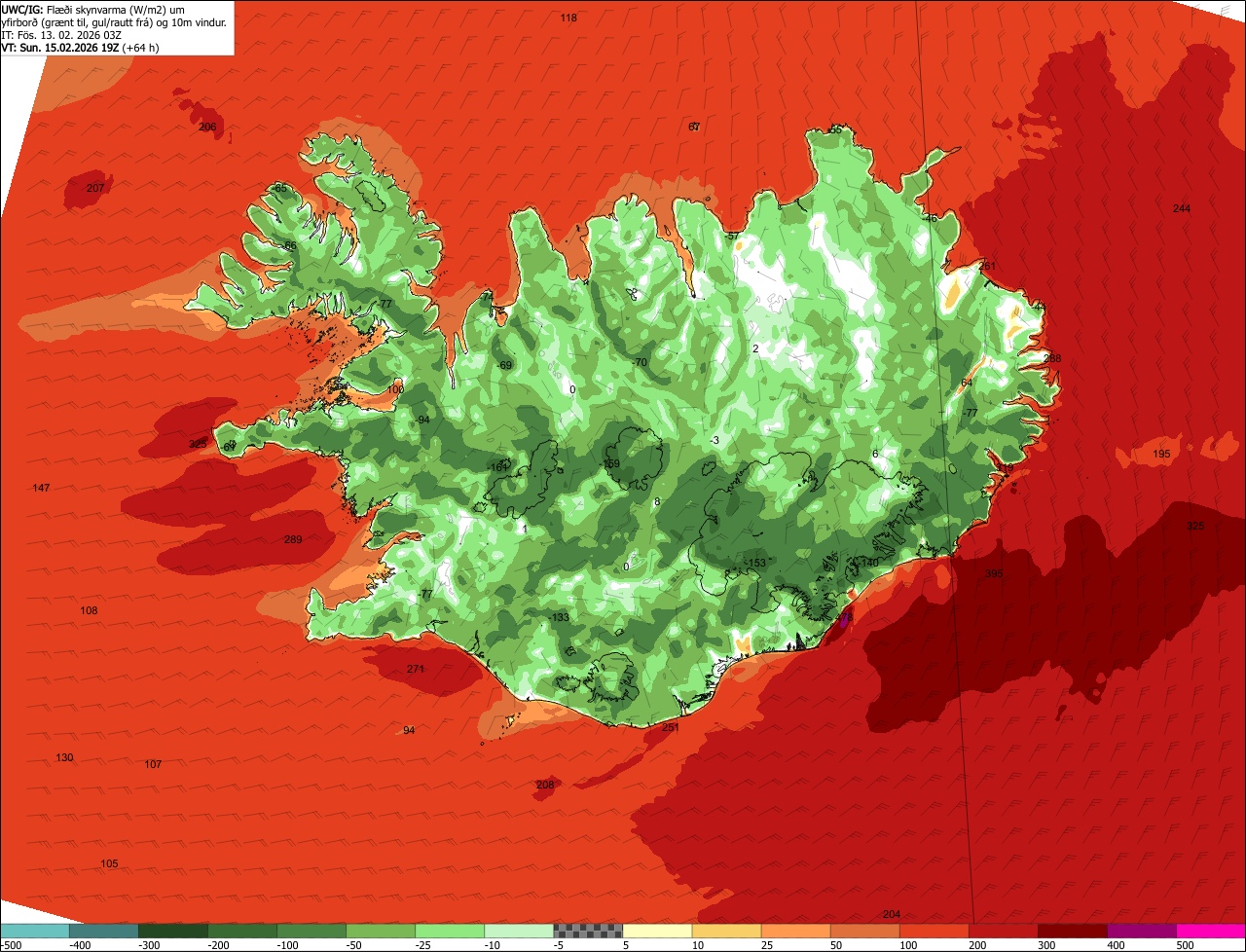
Task: Click the map value 271 off the southwest coast
Action: 416,669
